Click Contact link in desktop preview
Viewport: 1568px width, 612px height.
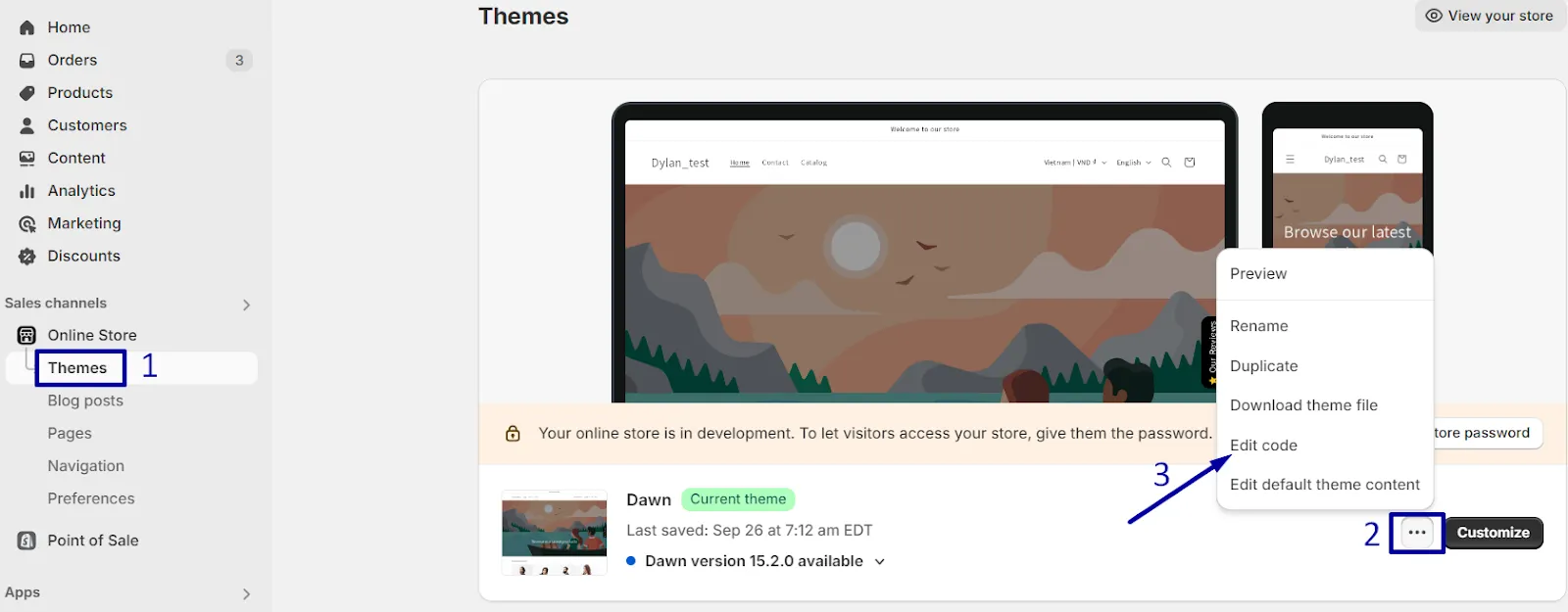click(x=775, y=163)
